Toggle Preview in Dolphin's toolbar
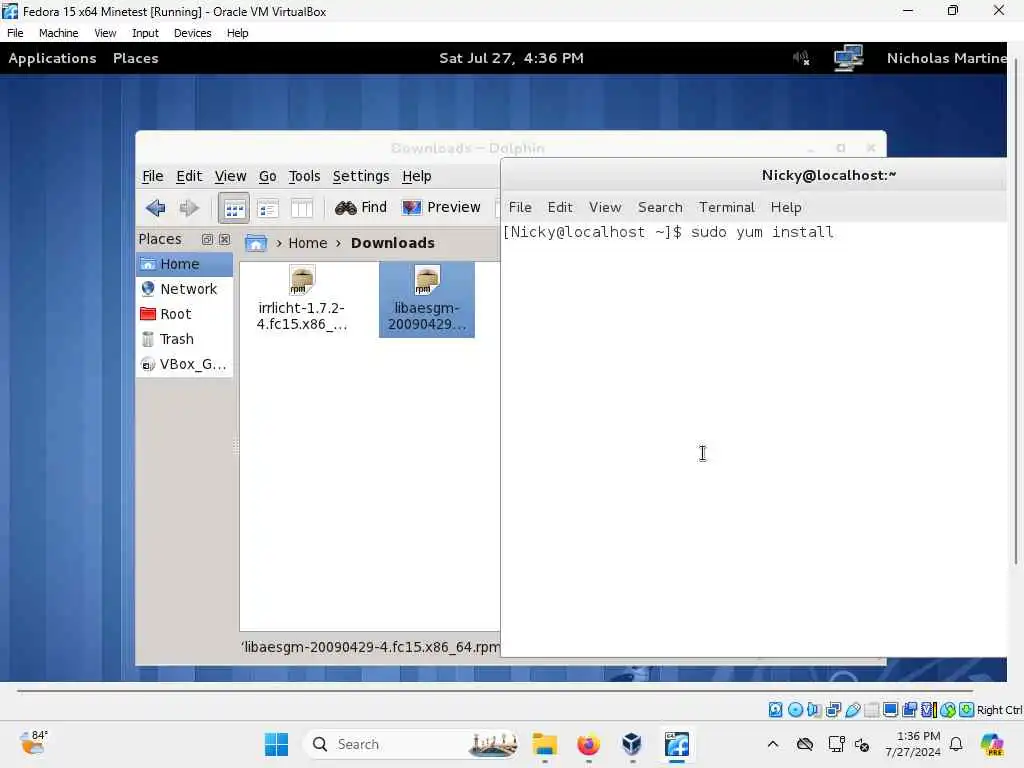The width and height of the screenshot is (1024, 768). pos(441,208)
